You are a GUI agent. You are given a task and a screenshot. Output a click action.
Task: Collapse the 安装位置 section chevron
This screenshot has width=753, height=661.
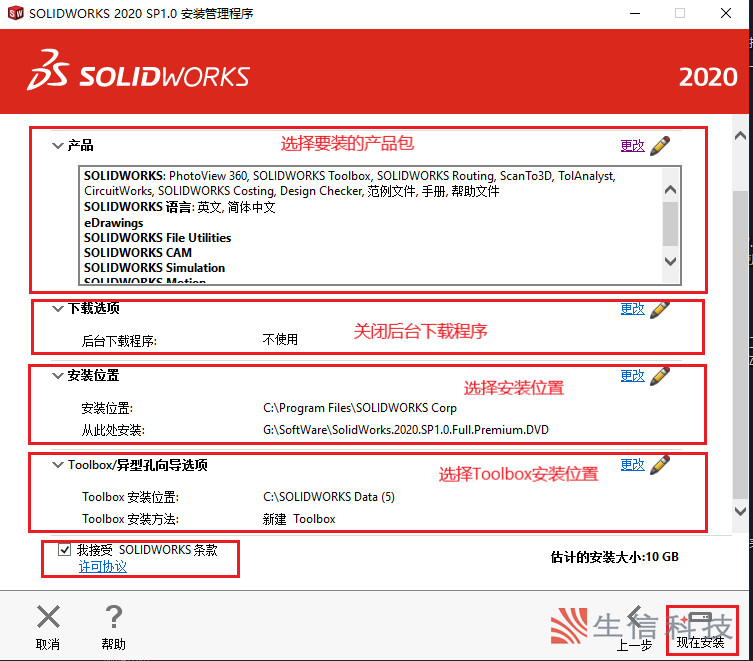[58, 376]
